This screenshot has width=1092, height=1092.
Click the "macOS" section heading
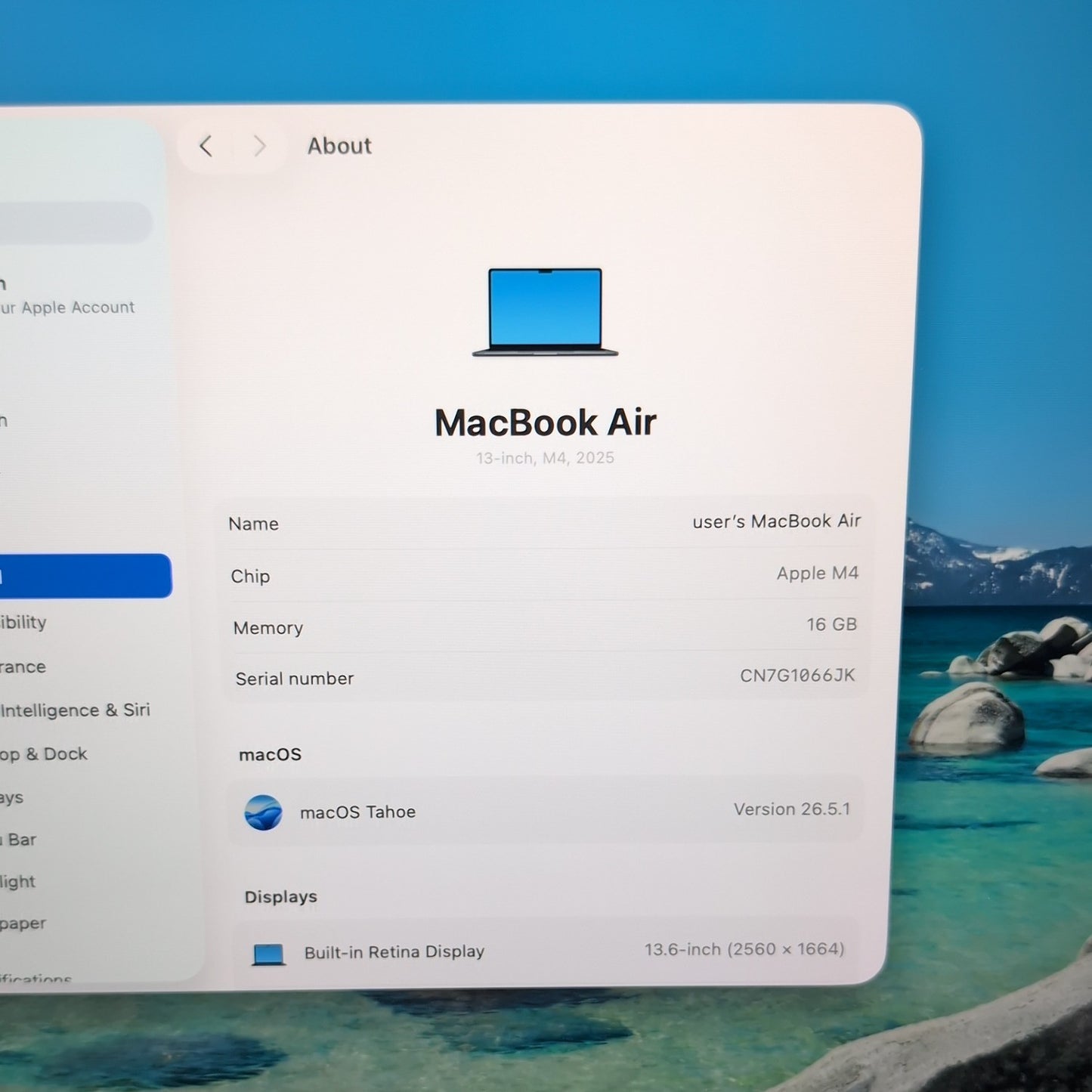(270, 755)
